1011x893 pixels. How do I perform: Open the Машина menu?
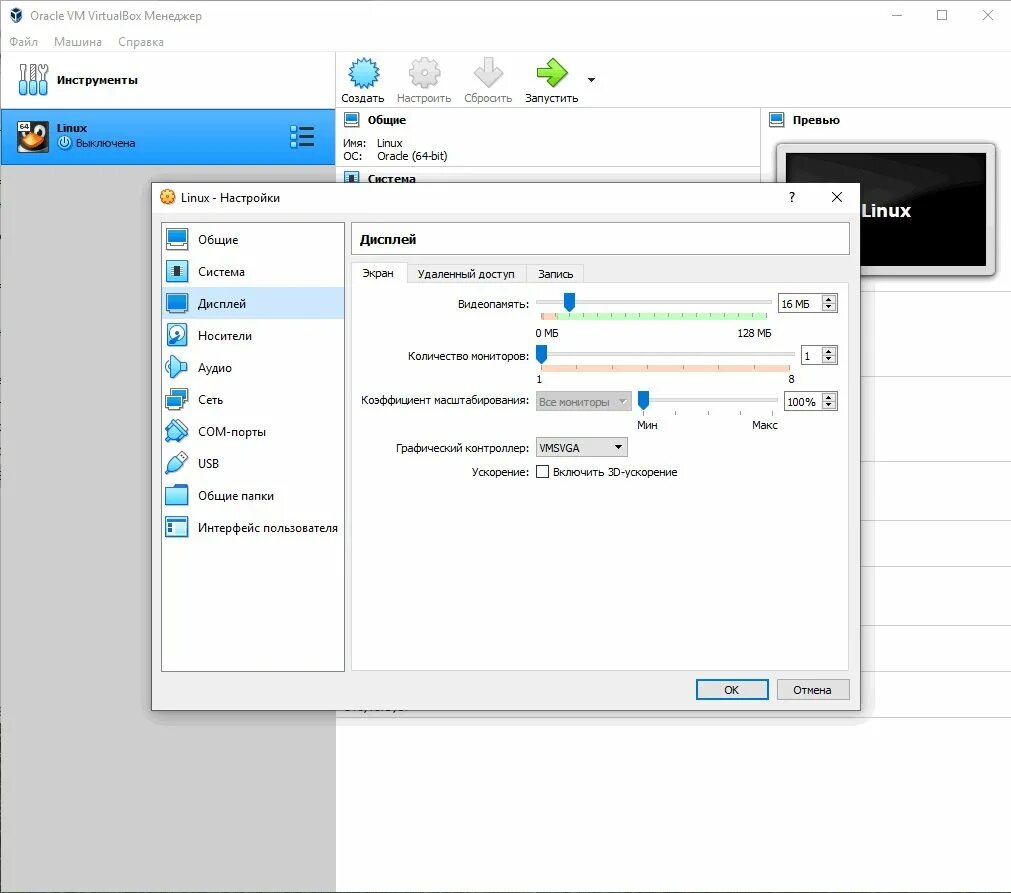[78, 42]
